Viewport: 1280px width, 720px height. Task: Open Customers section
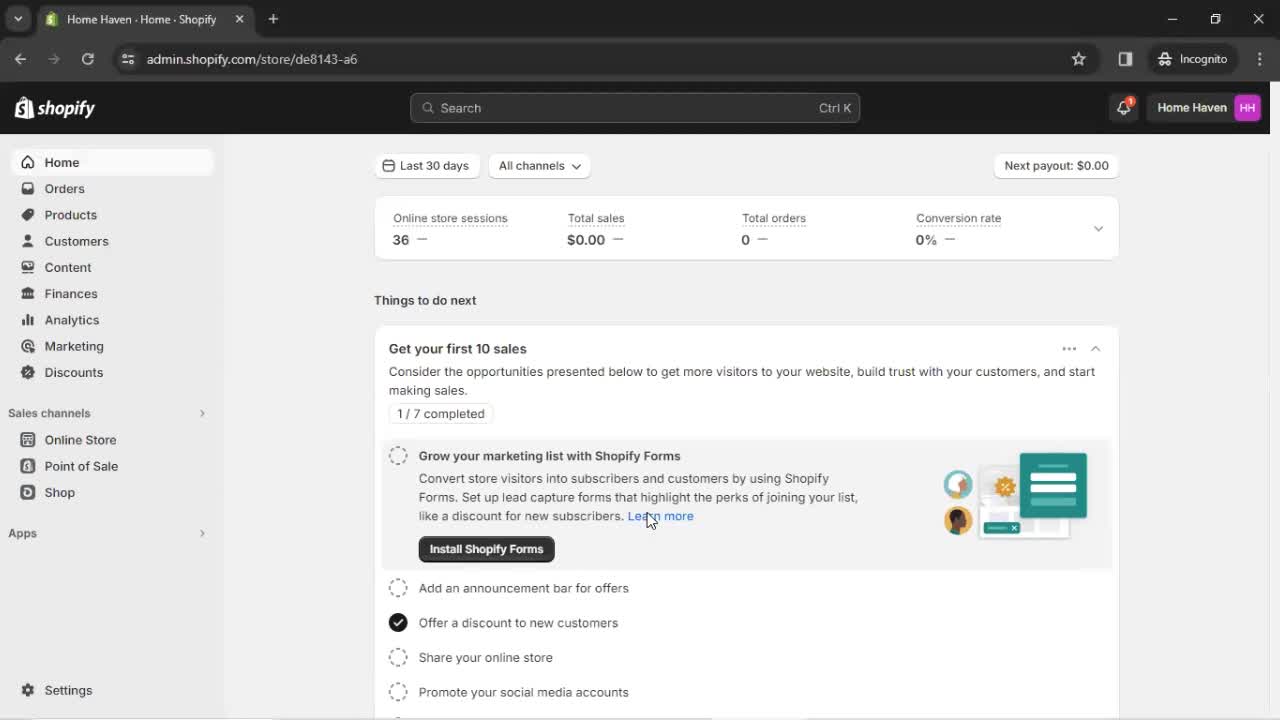[111, 241]
